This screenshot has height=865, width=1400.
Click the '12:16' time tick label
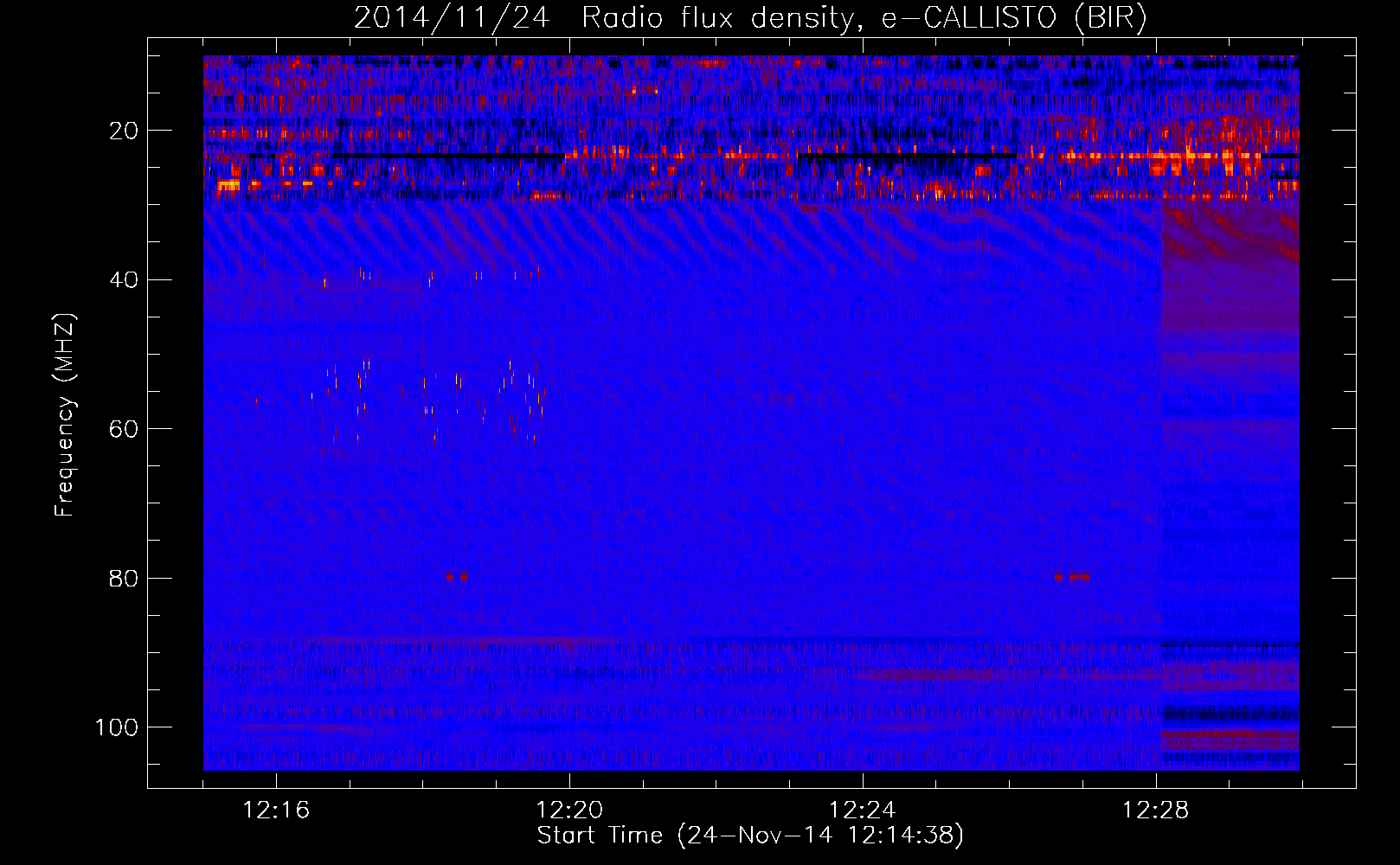[276, 811]
